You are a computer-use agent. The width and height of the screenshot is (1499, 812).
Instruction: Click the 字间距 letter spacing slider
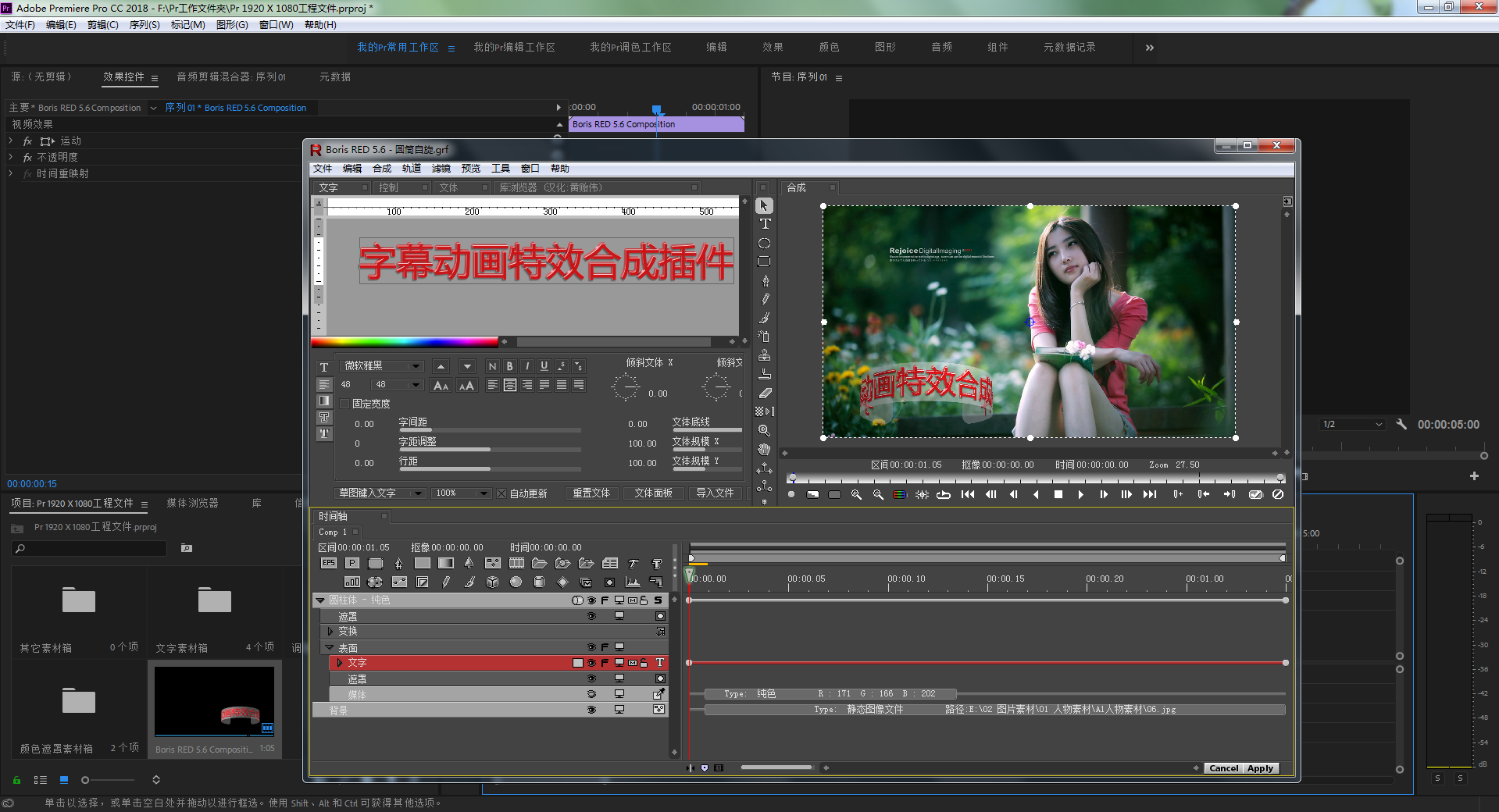click(x=490, y=430)
